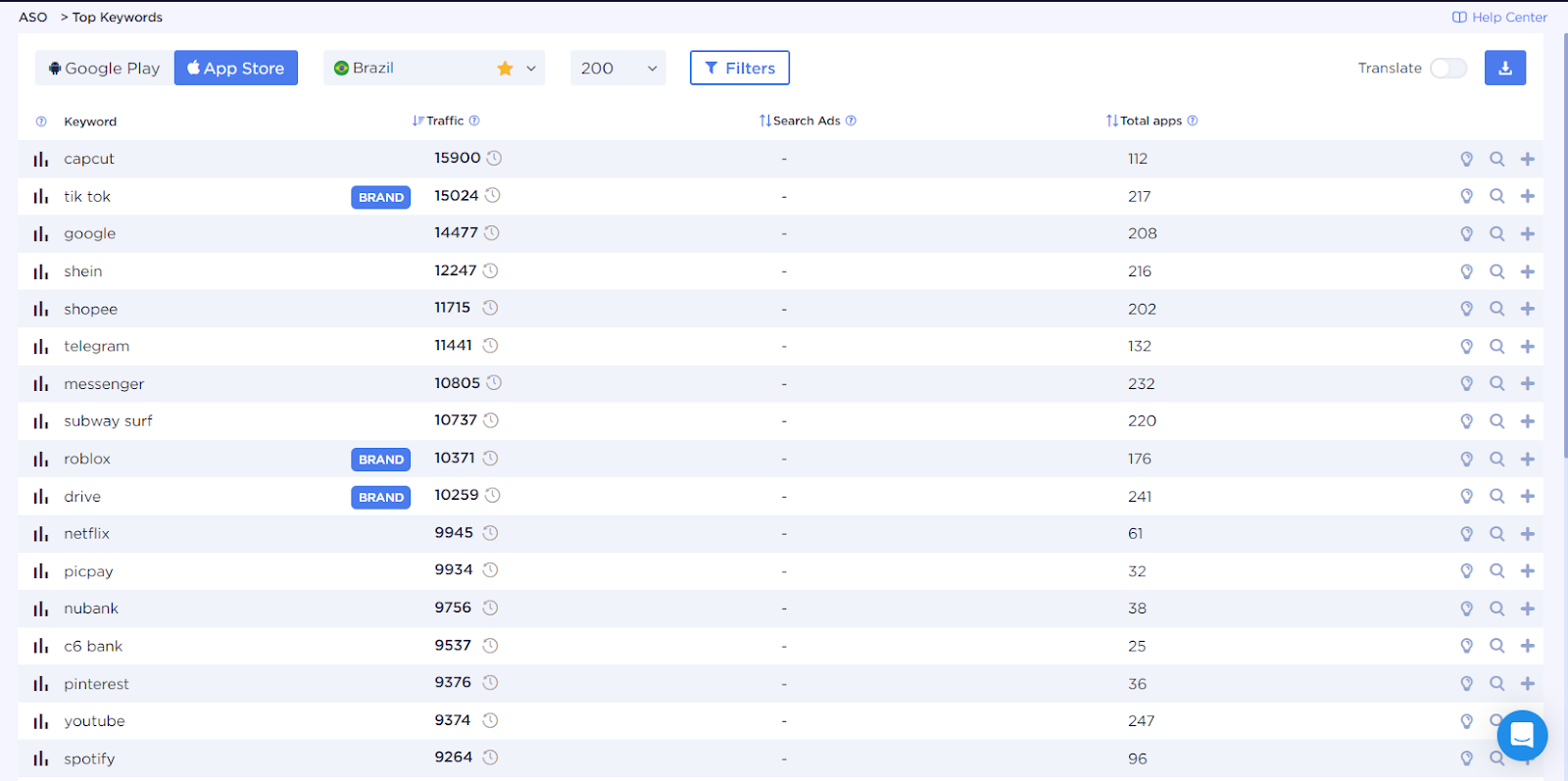This screenshot has width=1568, height=781.
Task: Open chart icon for capcut keyword
Action: 40,159
